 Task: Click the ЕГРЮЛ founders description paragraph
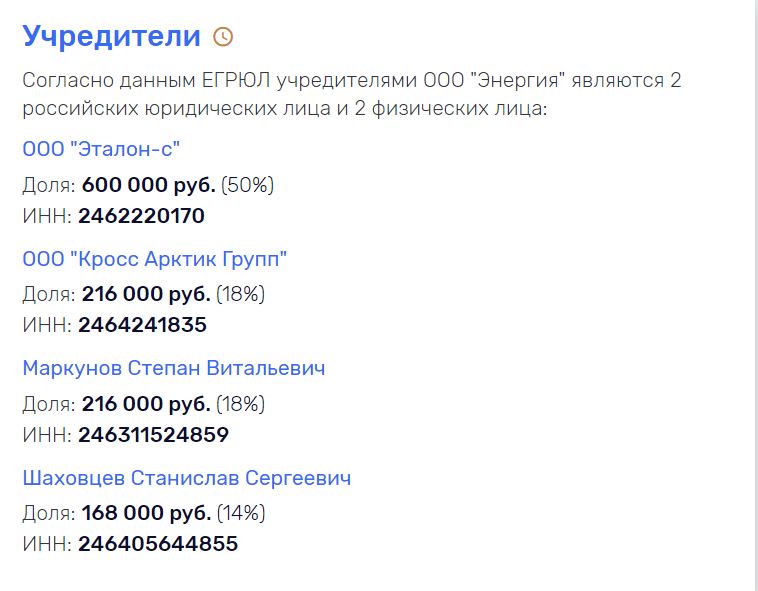pyautogui.click(x=351, y=94)
